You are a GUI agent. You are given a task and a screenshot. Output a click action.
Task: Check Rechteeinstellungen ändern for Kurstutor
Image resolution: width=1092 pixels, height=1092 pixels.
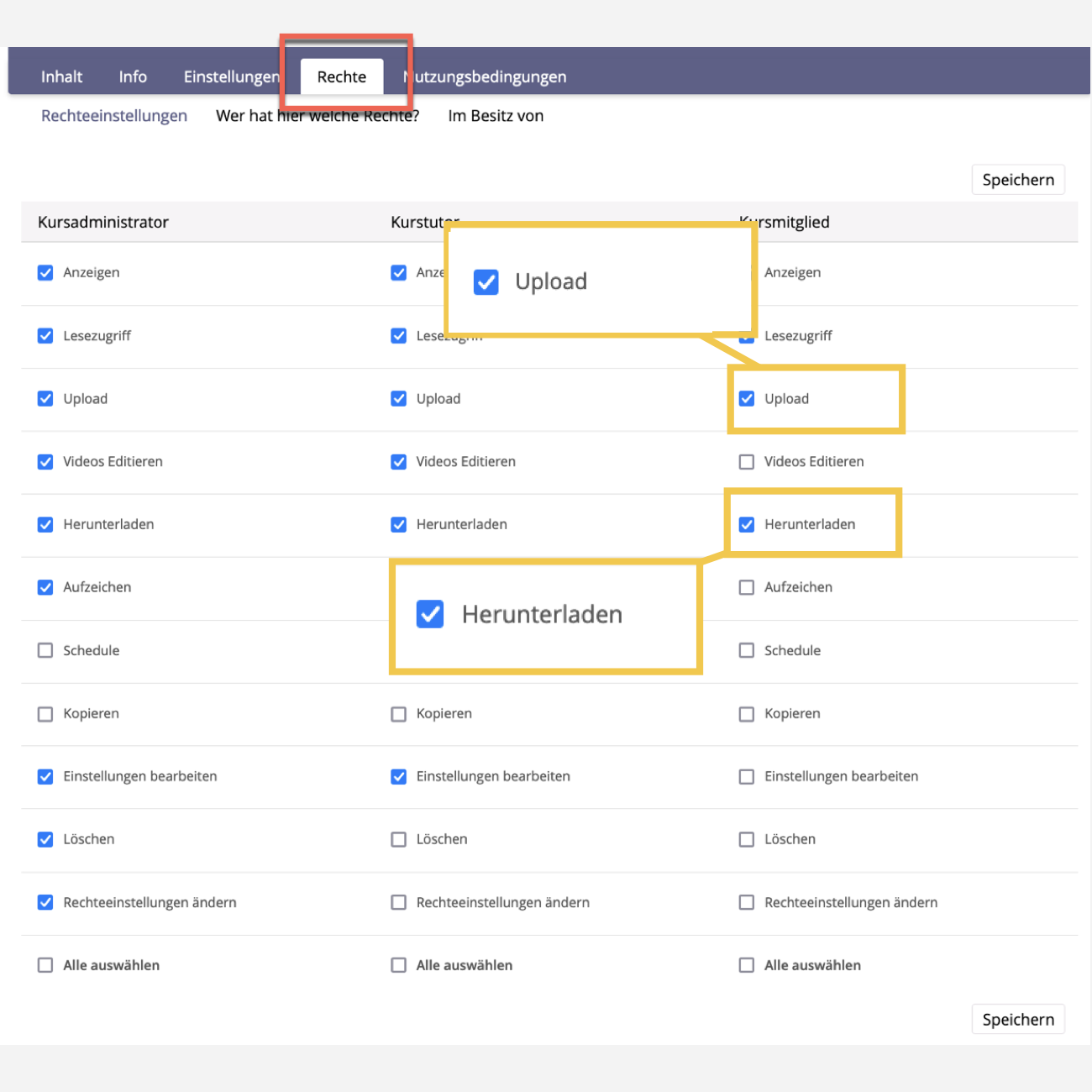coord(399,902)
